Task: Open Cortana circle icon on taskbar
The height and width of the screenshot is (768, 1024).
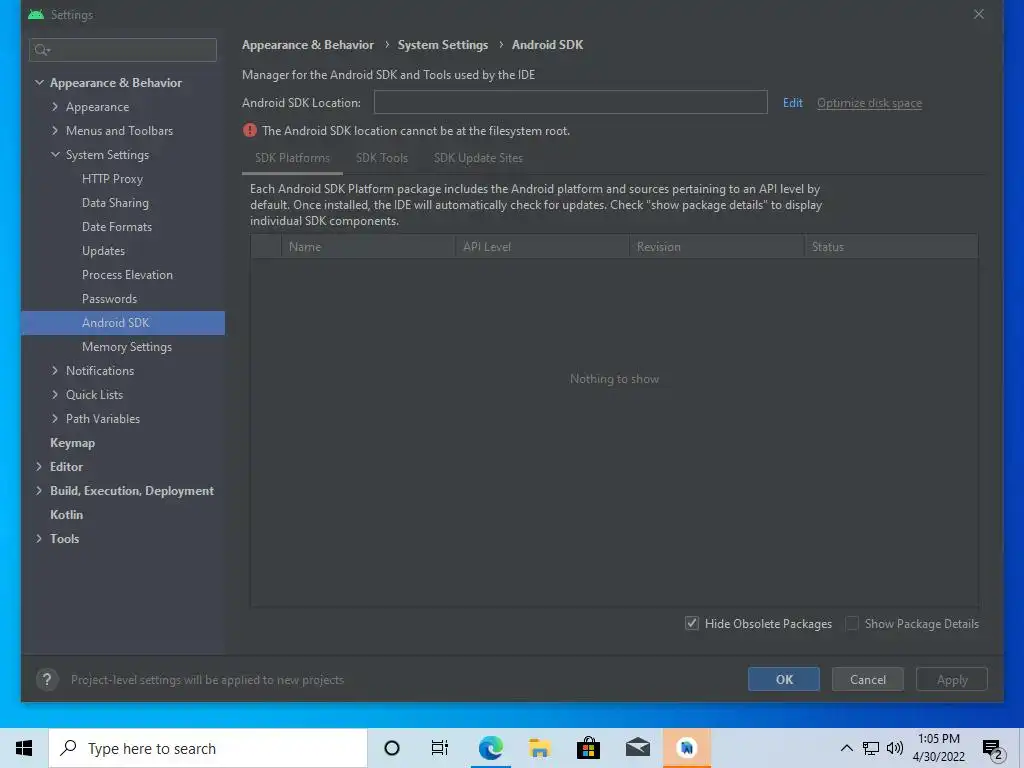Action: 392,748
